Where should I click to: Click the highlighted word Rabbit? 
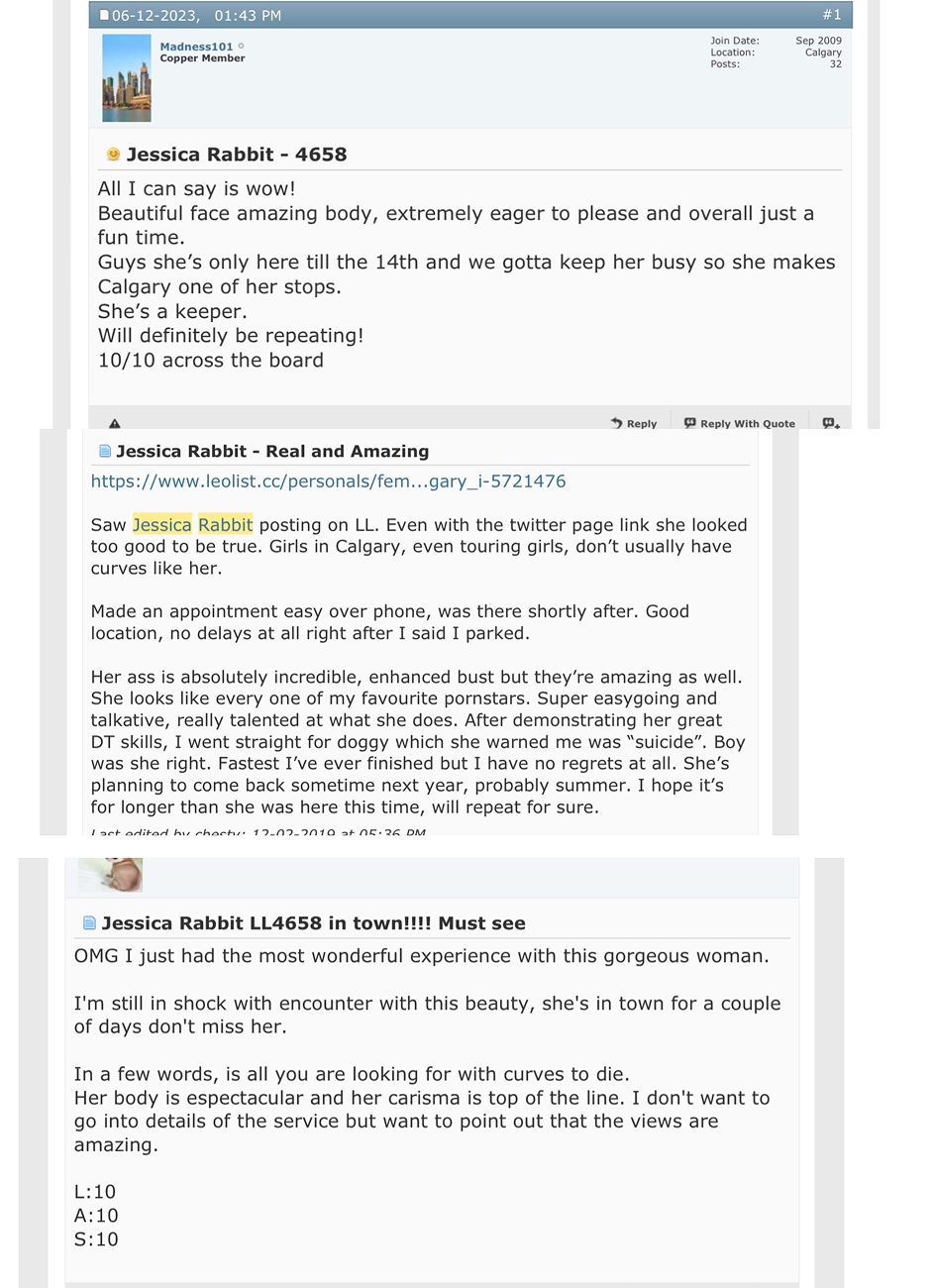coord(225,525)
